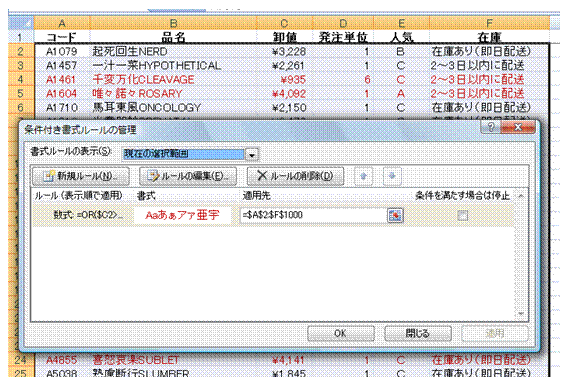Click cell 一汁一菜HYPOTHETICAL
The image size is (567, 383).
tap(174, 65)
